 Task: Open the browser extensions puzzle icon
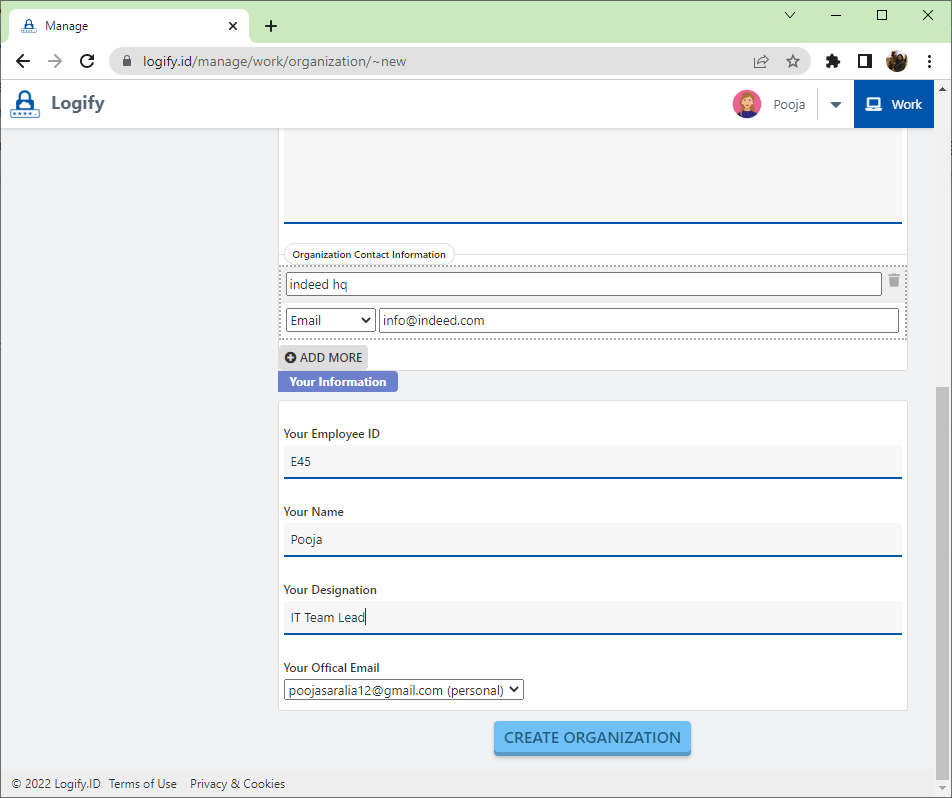pos(832,61)
